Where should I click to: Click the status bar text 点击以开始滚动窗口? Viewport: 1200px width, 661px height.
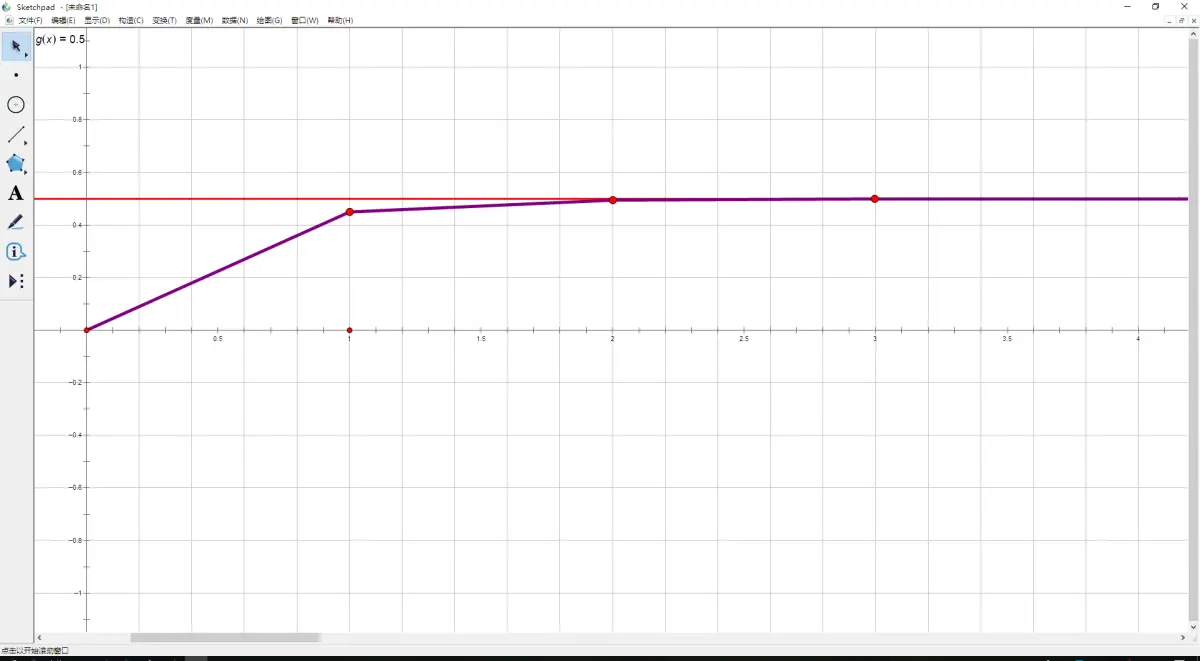coord(35,651)
